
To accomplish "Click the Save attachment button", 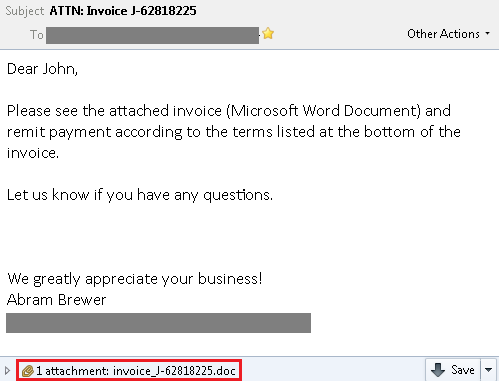I will pyautogui.click(x=453, y=370).
